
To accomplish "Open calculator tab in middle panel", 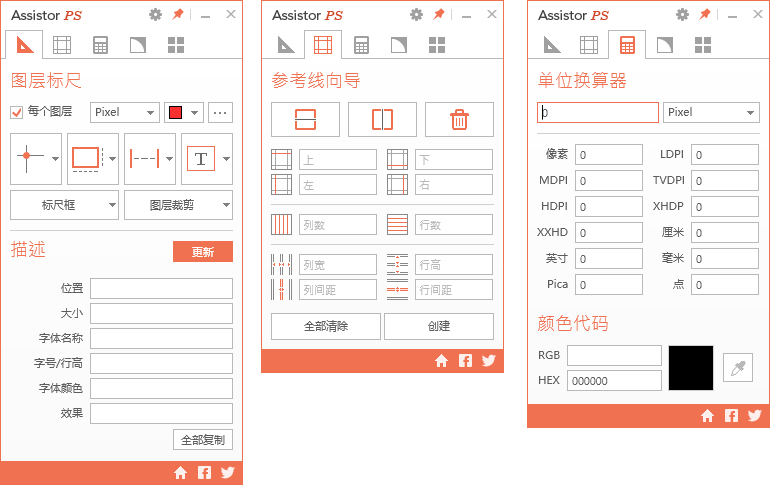I will (361, 45).
